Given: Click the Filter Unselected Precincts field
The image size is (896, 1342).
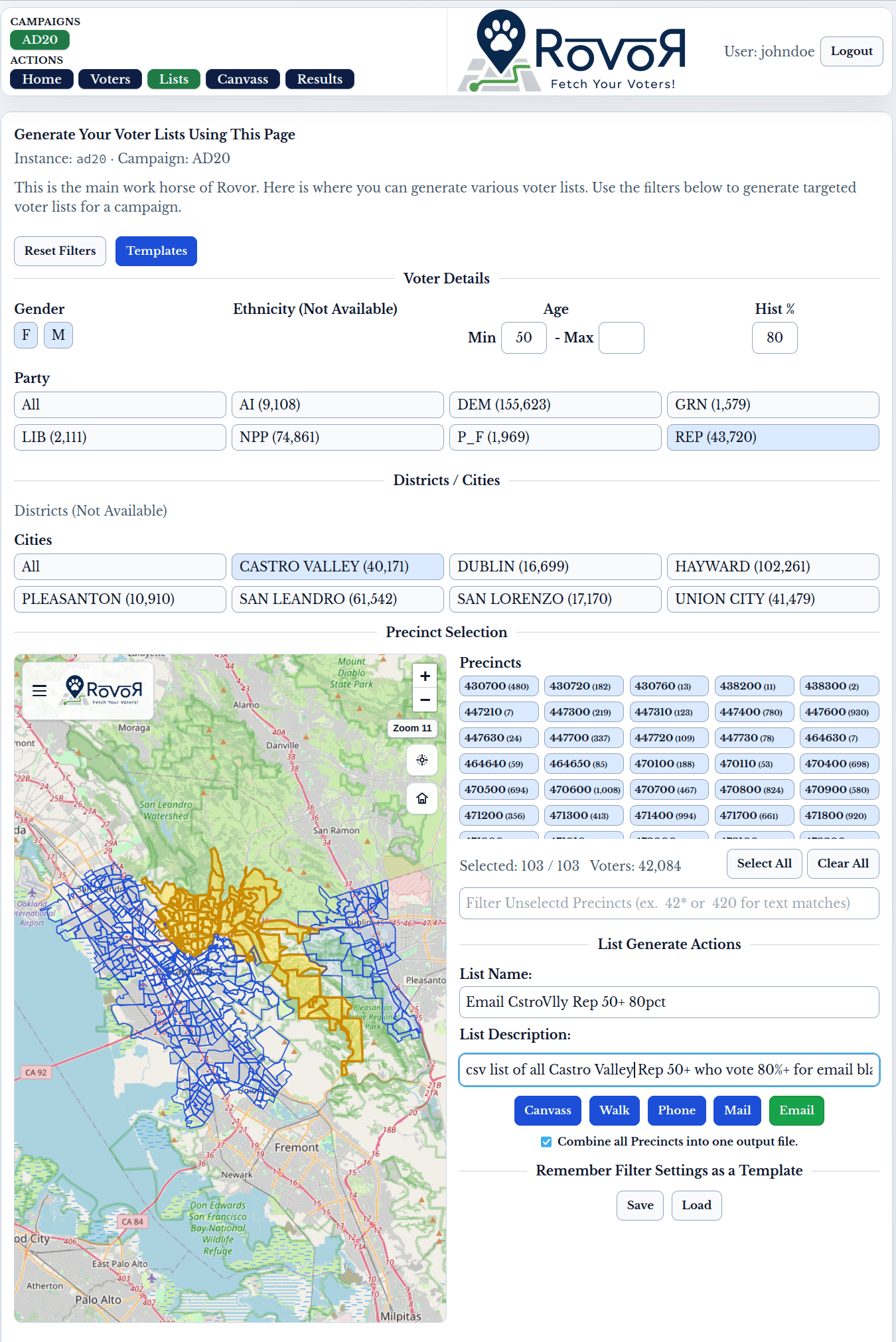Looking at the screenshot, I should coord(669,903).
